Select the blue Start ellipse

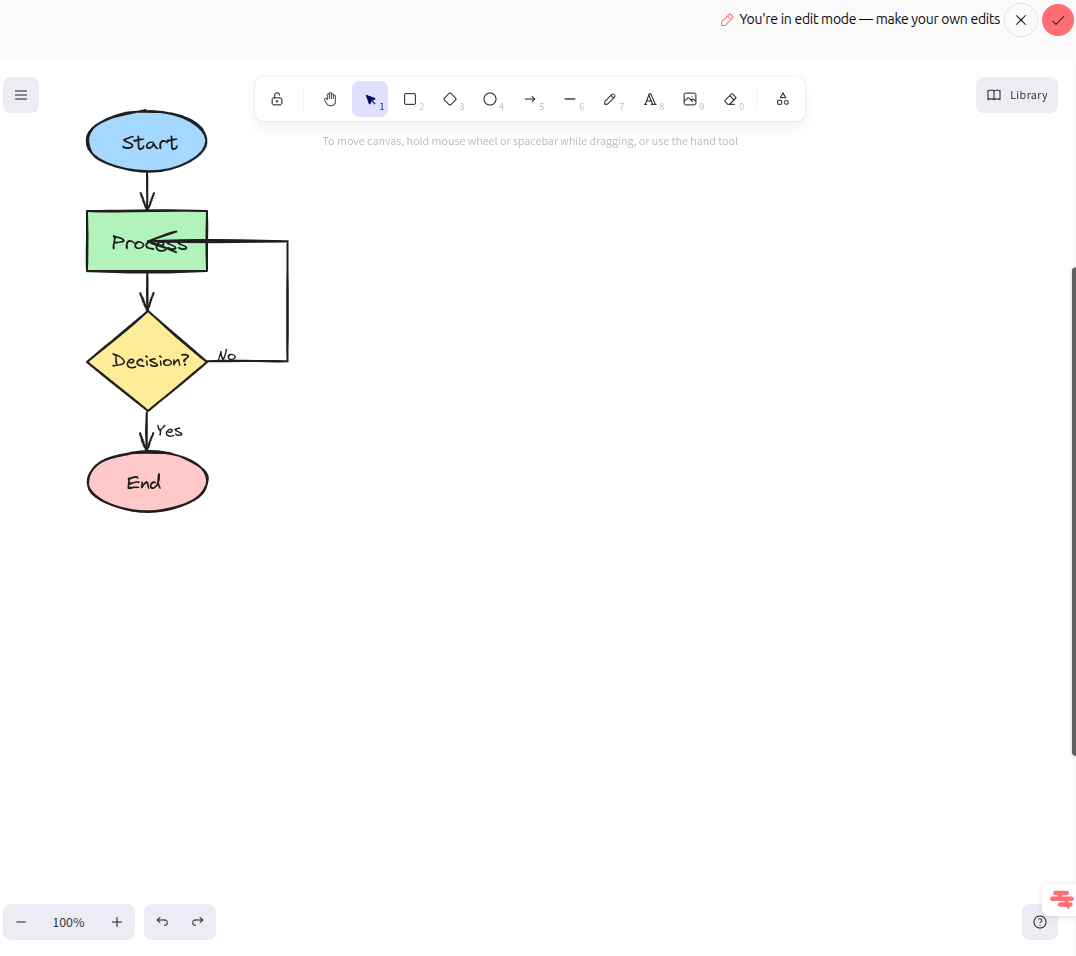tap(147, 141)
